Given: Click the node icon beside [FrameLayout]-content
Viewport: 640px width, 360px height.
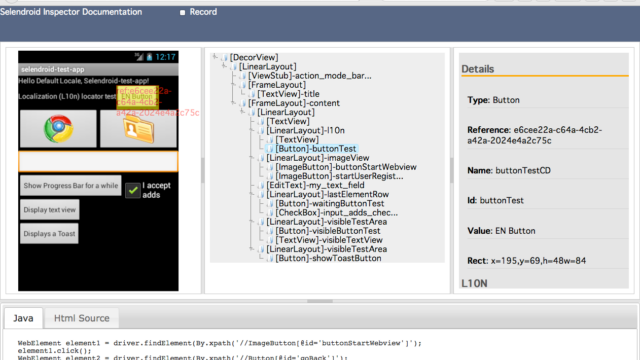Looking at the screenshot, I should click(x=243, y=103).
